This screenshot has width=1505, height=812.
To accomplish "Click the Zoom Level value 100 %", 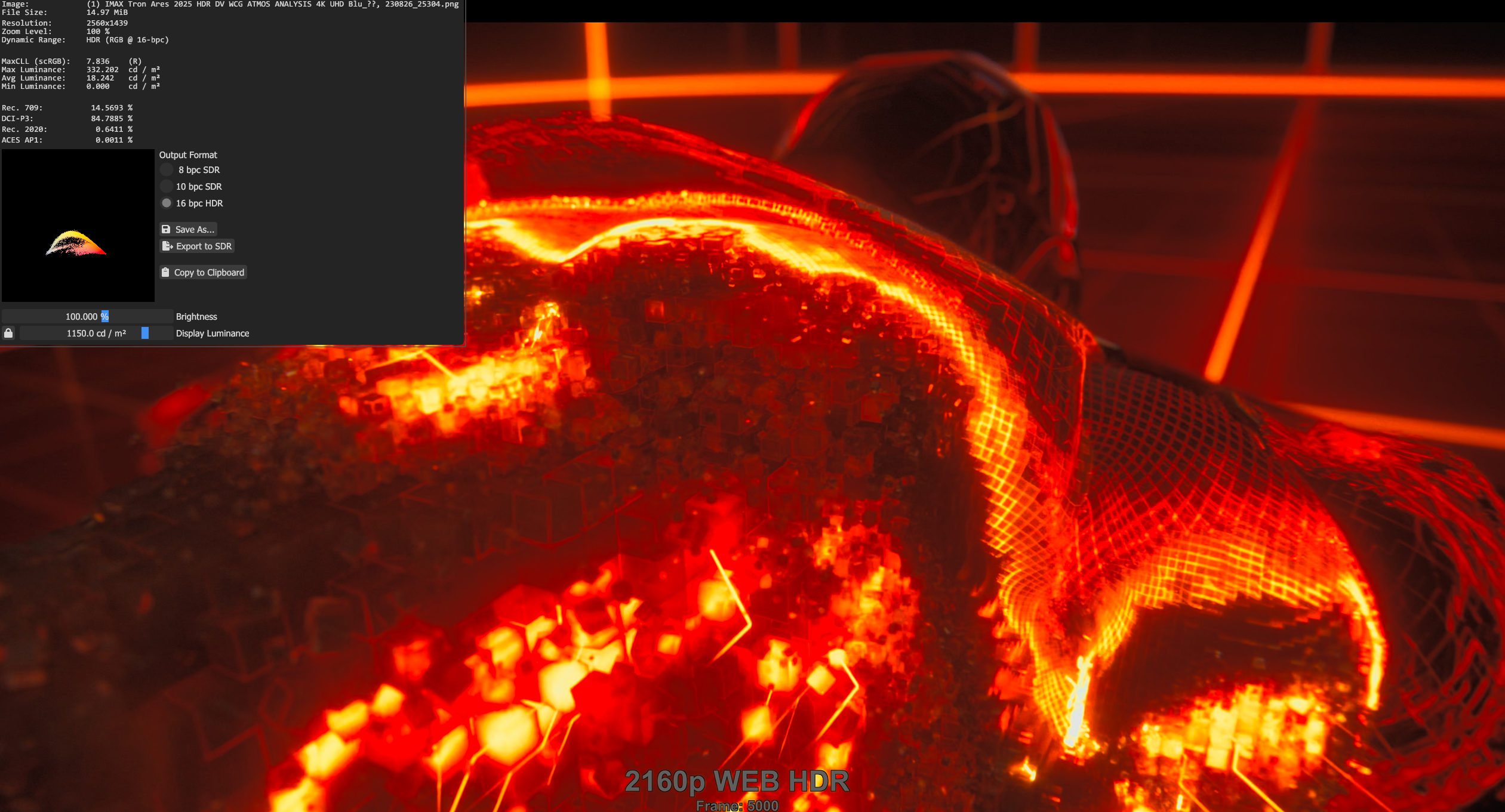I will point(98,32).
